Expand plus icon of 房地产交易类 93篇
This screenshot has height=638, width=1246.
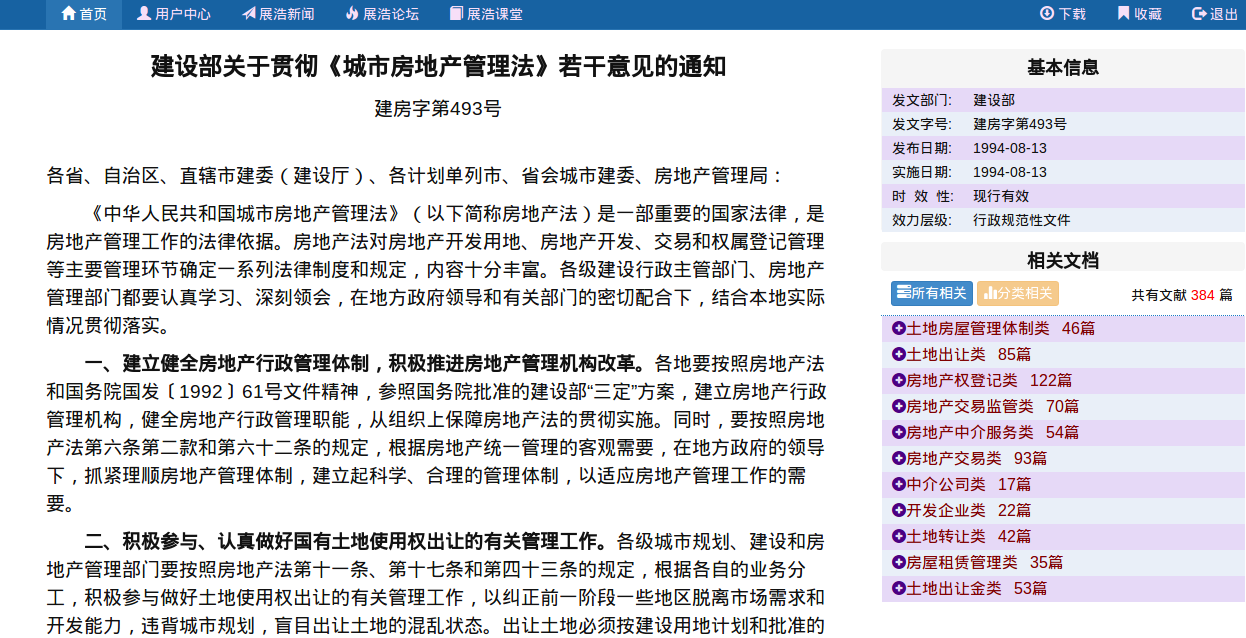(x=898, y=458)
